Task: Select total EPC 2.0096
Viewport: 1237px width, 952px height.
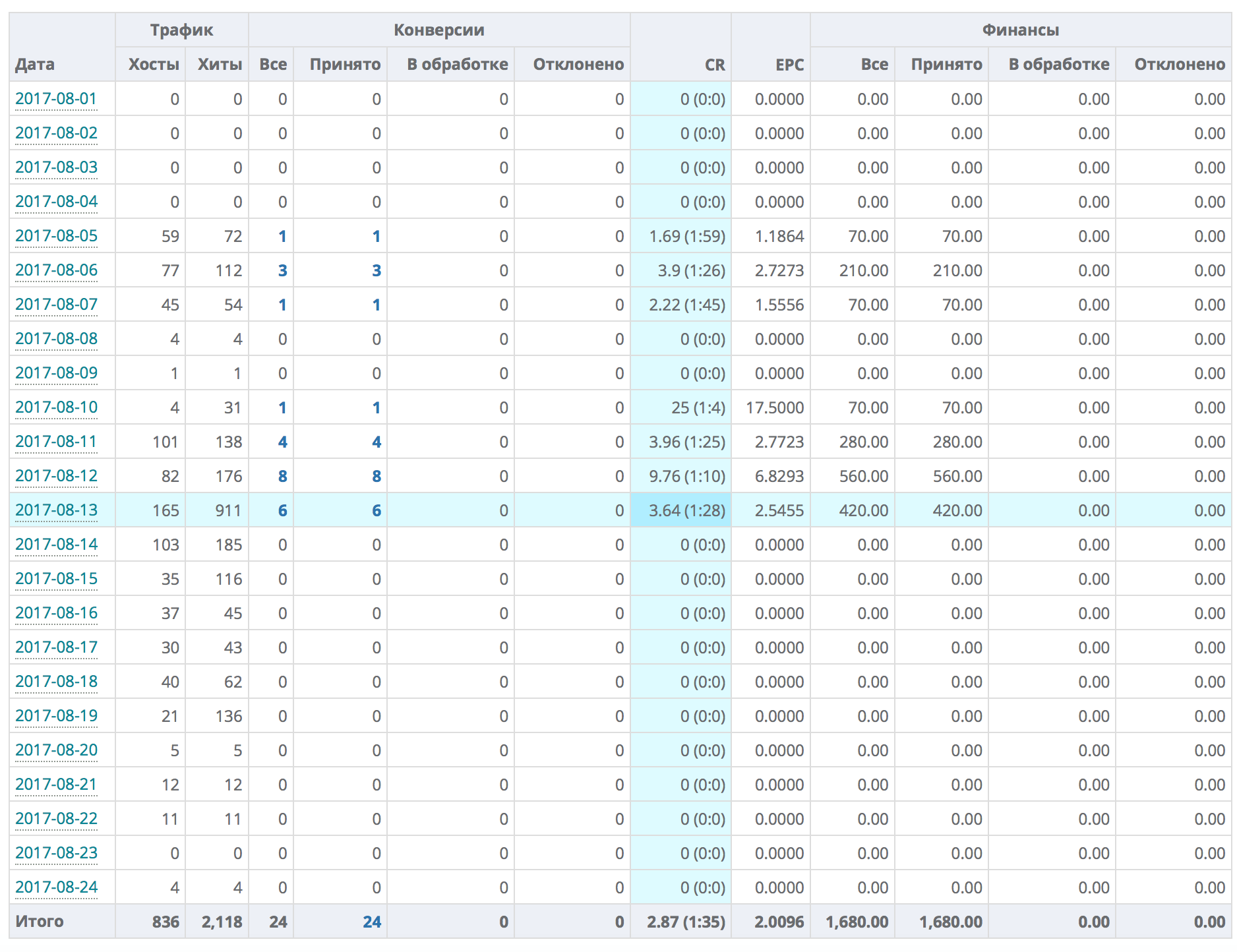Action: (x=779, y=922)
